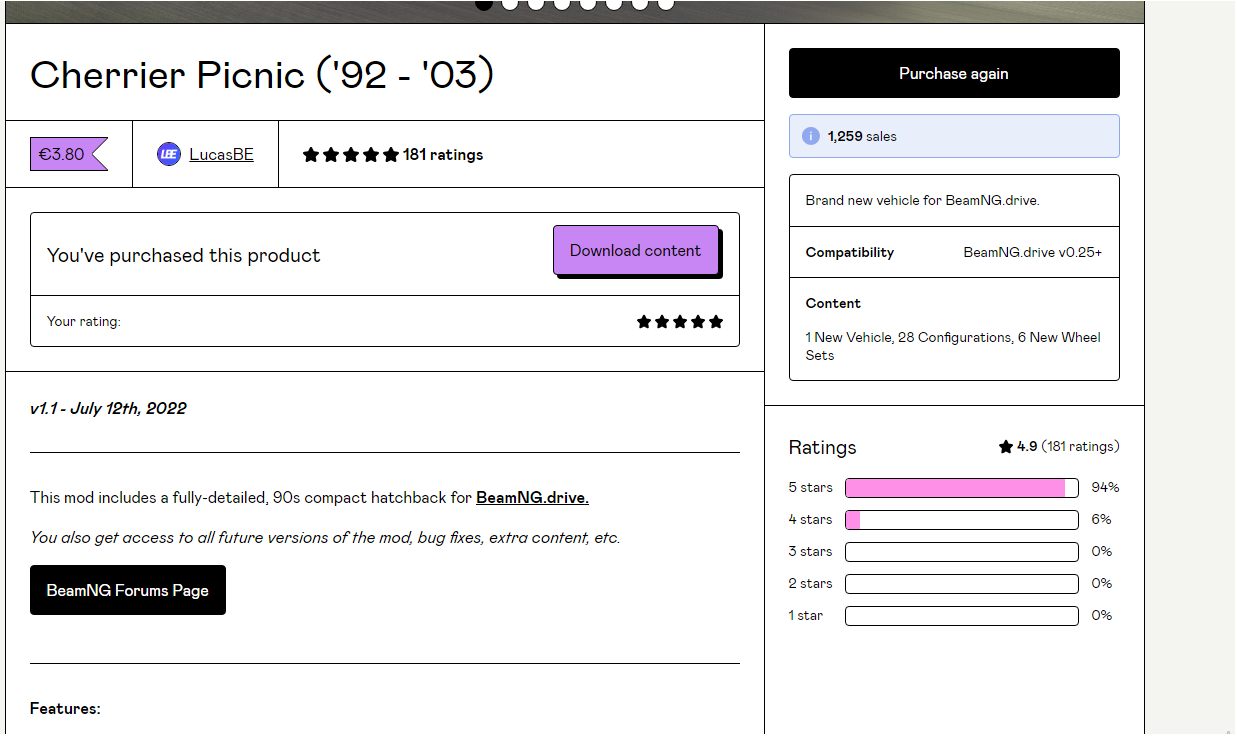The width and height of the screenshot is (1237, 737).
Task: Set your rating to three stars
Action: coord(680,322)
